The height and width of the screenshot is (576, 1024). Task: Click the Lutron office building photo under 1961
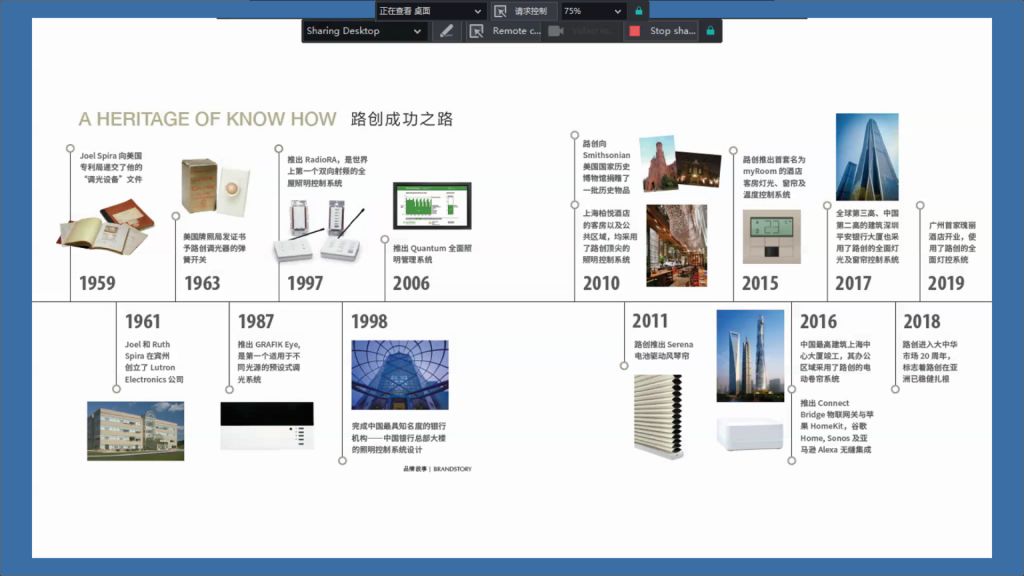tap(135, 431)
